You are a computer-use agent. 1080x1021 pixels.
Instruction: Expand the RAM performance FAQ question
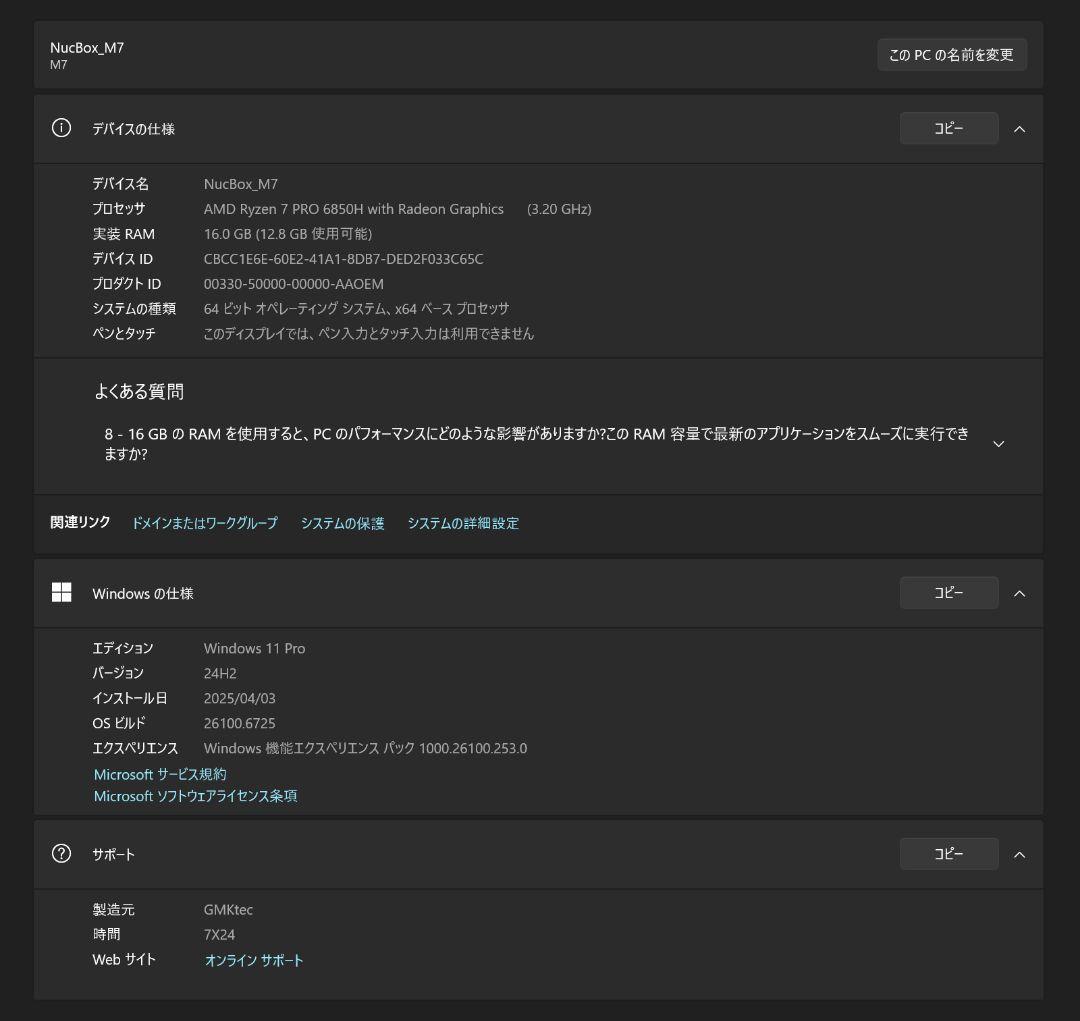point(998,443)
